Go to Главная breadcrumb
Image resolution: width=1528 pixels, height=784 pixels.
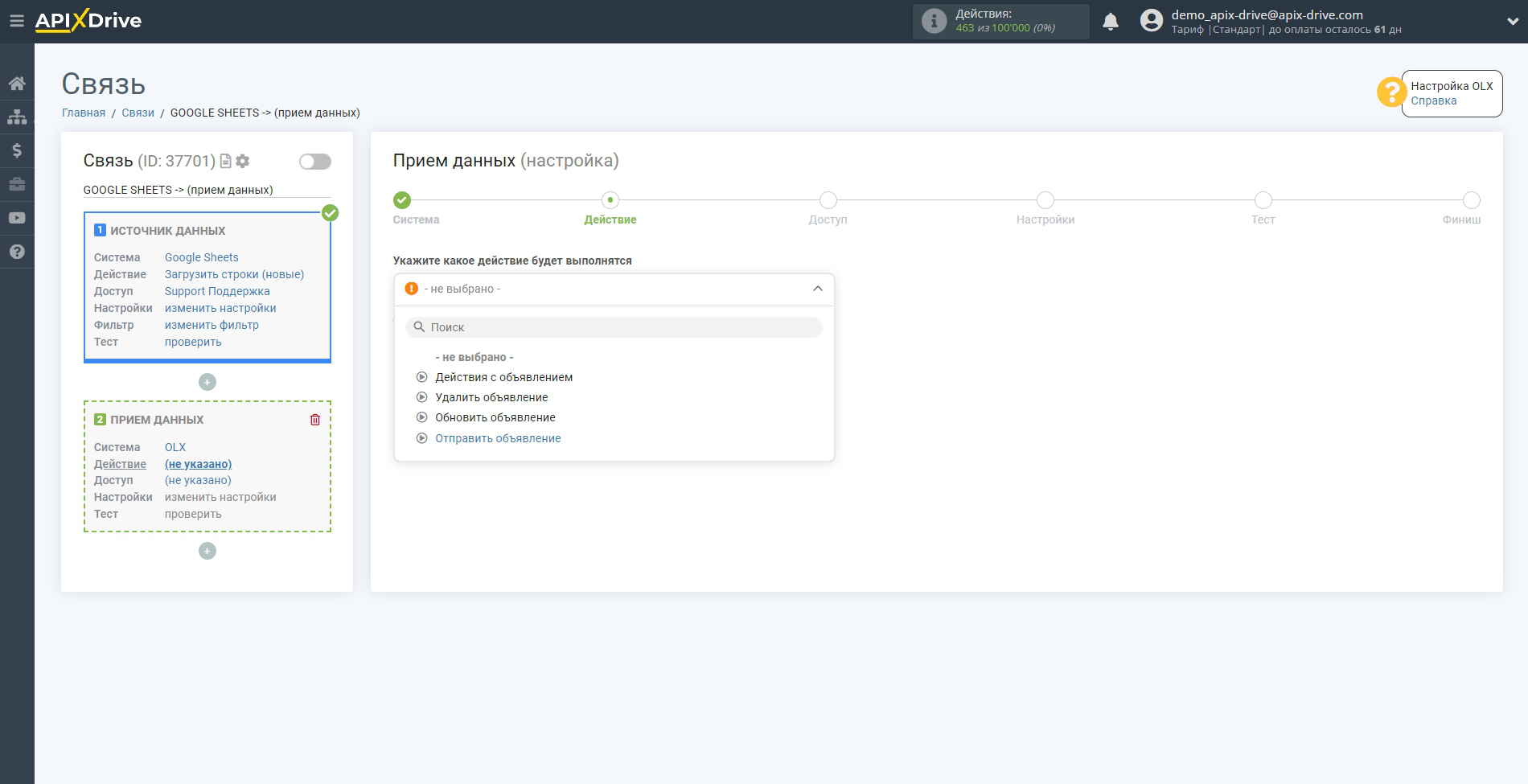(84, 113)
